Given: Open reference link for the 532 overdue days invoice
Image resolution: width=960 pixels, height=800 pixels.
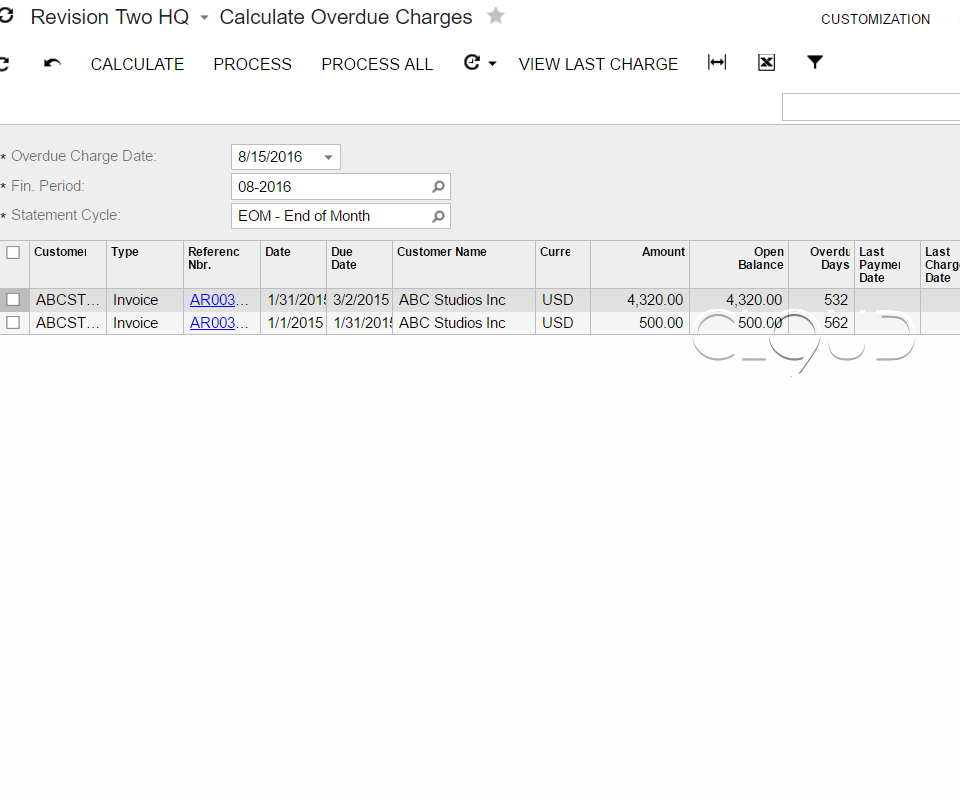Looking at the screenshot, I should click(219, 300).
